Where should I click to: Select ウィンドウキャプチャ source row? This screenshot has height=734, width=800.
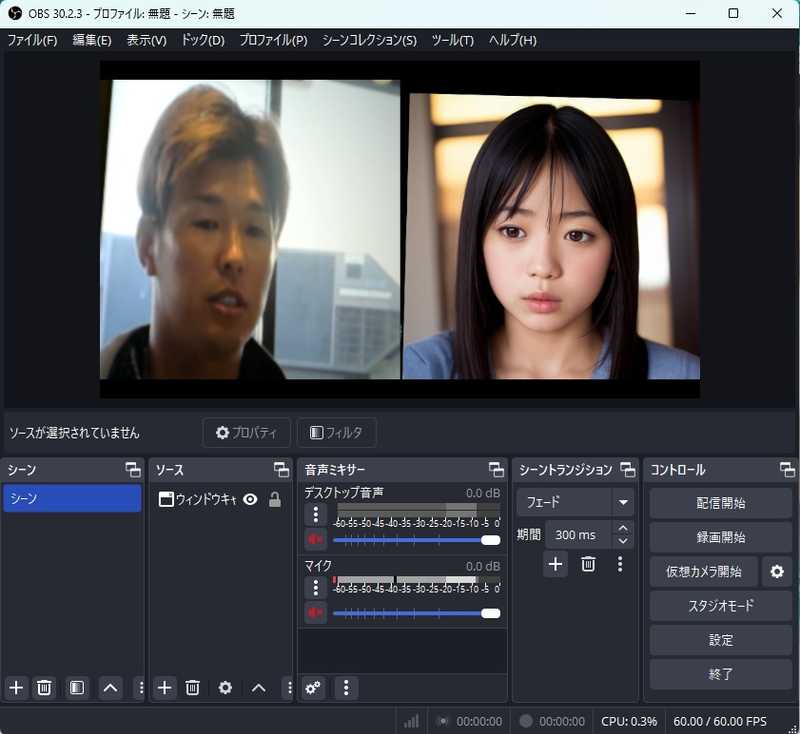[x=221, y=499]
